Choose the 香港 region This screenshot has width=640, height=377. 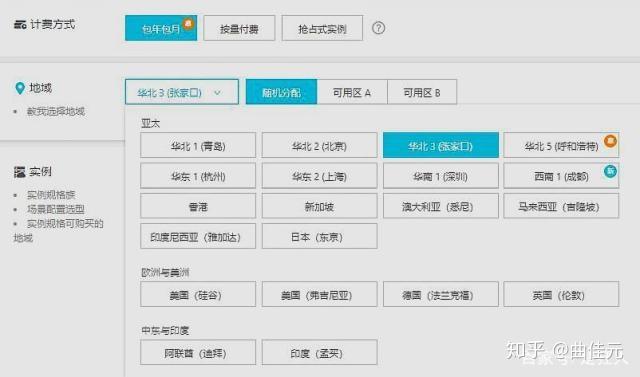click(198, 206)
